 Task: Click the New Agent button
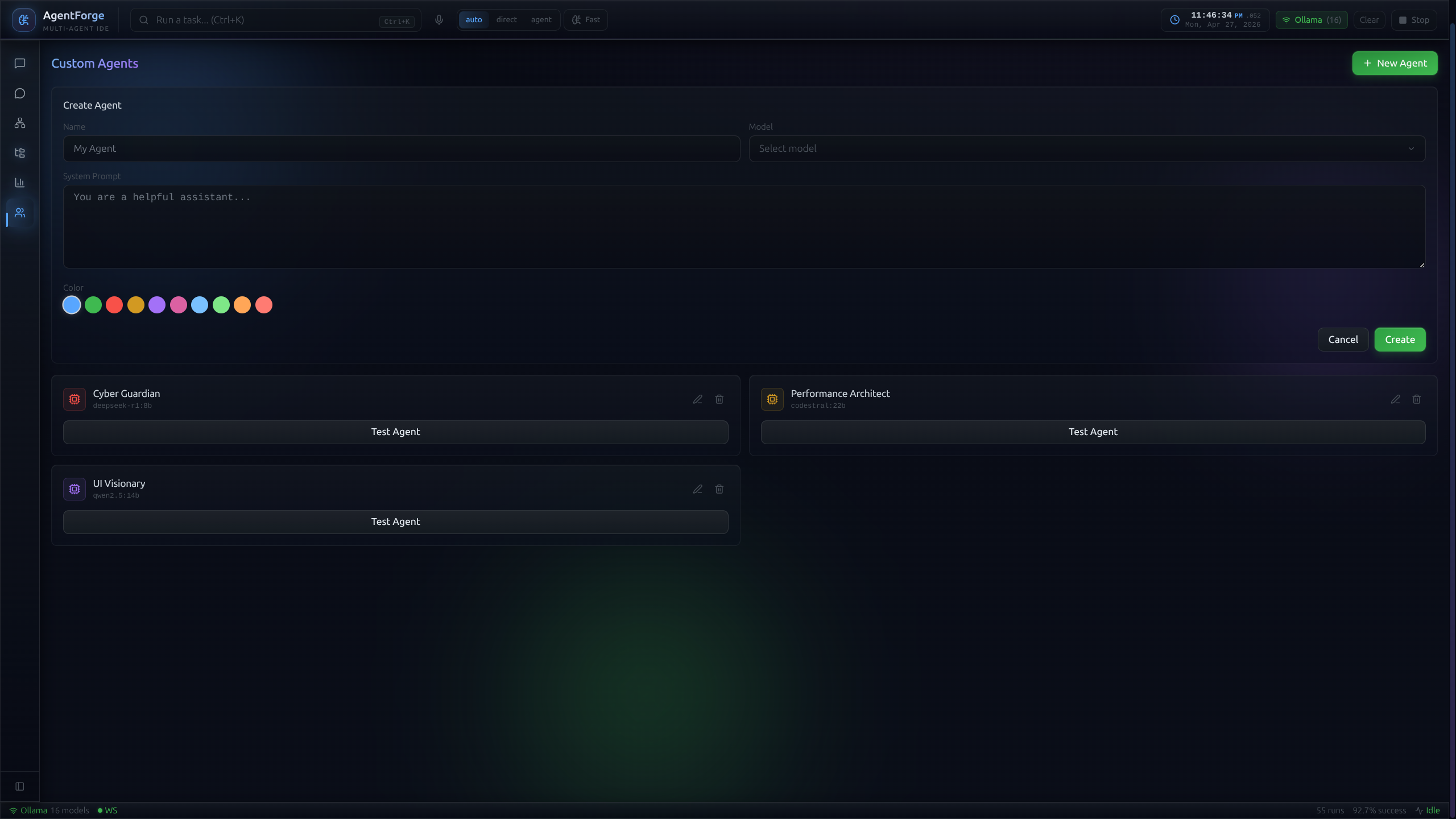click(x=1395, y=63)
